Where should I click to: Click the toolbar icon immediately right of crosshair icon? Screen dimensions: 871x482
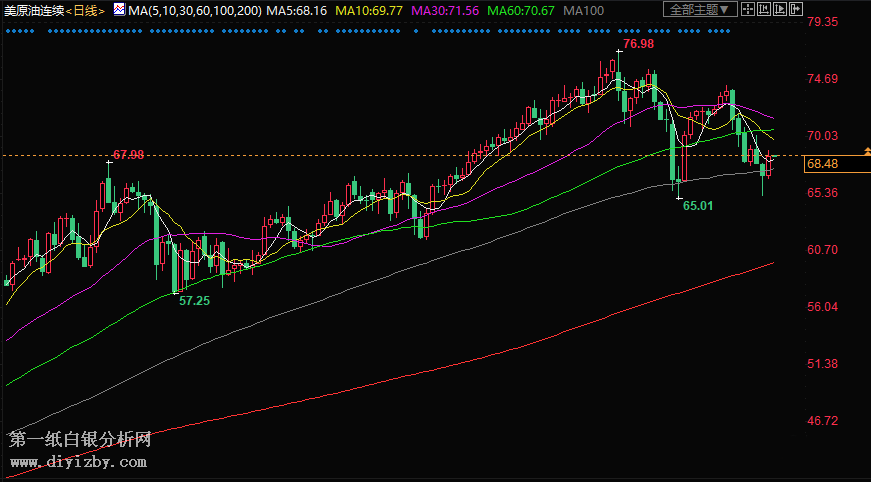[x=765, y=10]
